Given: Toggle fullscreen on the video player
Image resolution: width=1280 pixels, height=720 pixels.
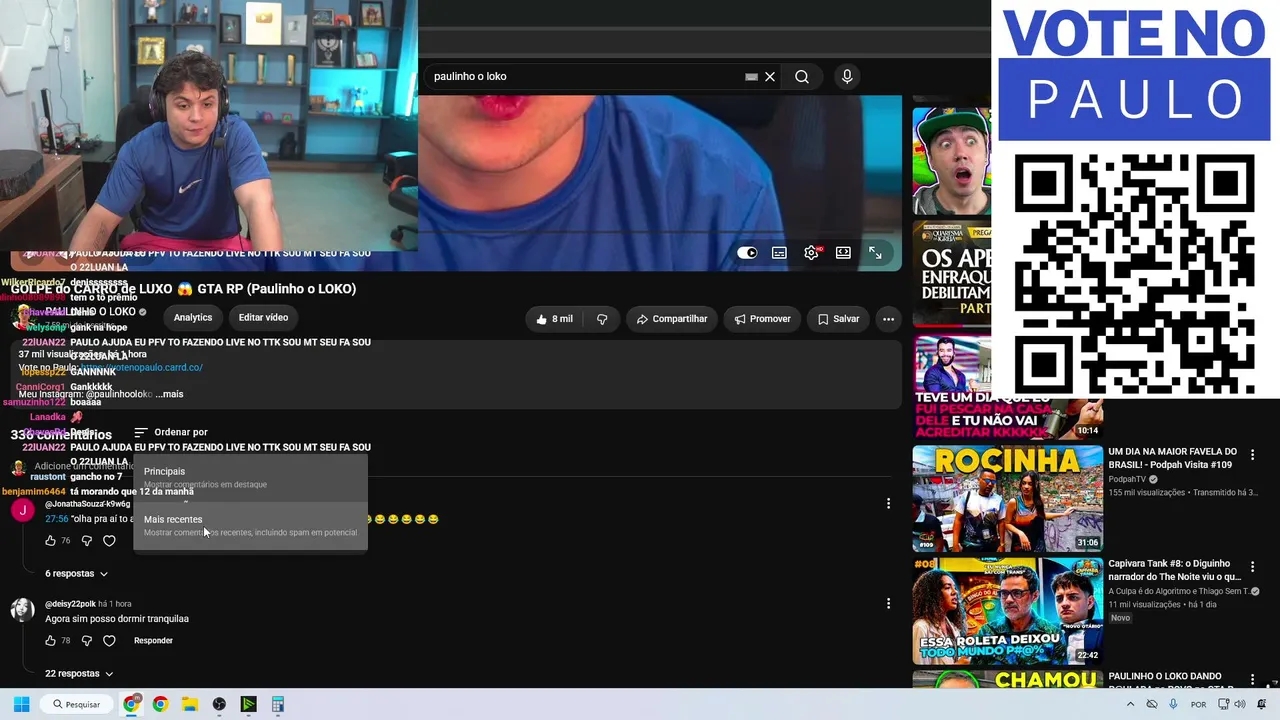Looking at the screenshot, I should [x=875, y=253].
